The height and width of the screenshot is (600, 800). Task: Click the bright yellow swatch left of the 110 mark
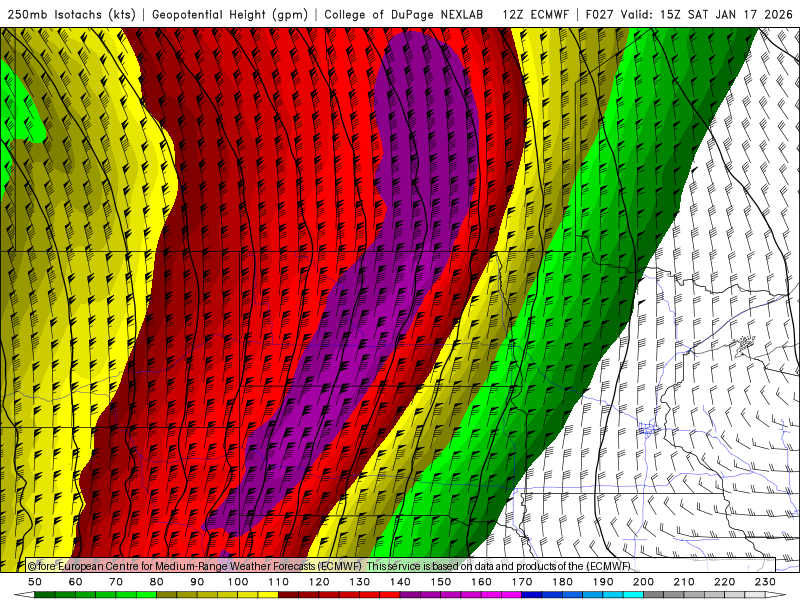tap(268, 595)
